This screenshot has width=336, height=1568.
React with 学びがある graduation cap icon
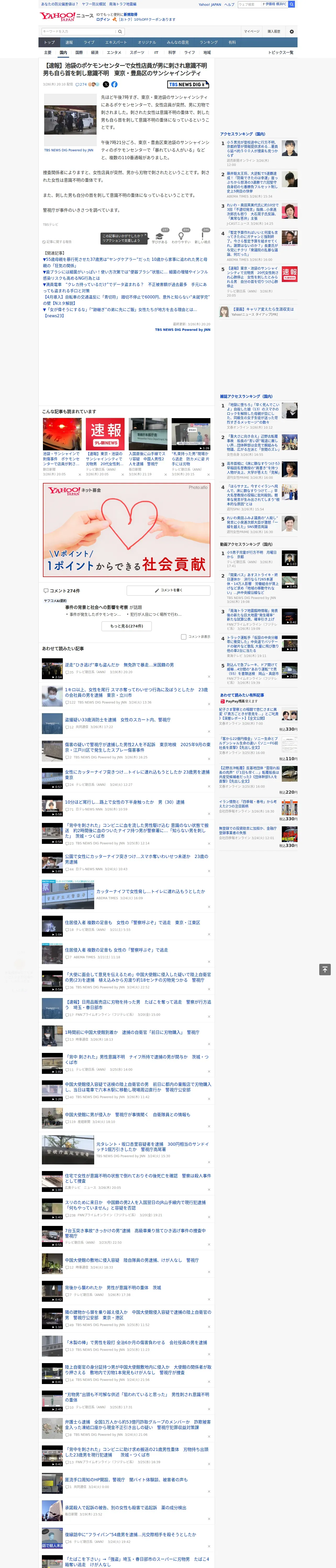160,236
